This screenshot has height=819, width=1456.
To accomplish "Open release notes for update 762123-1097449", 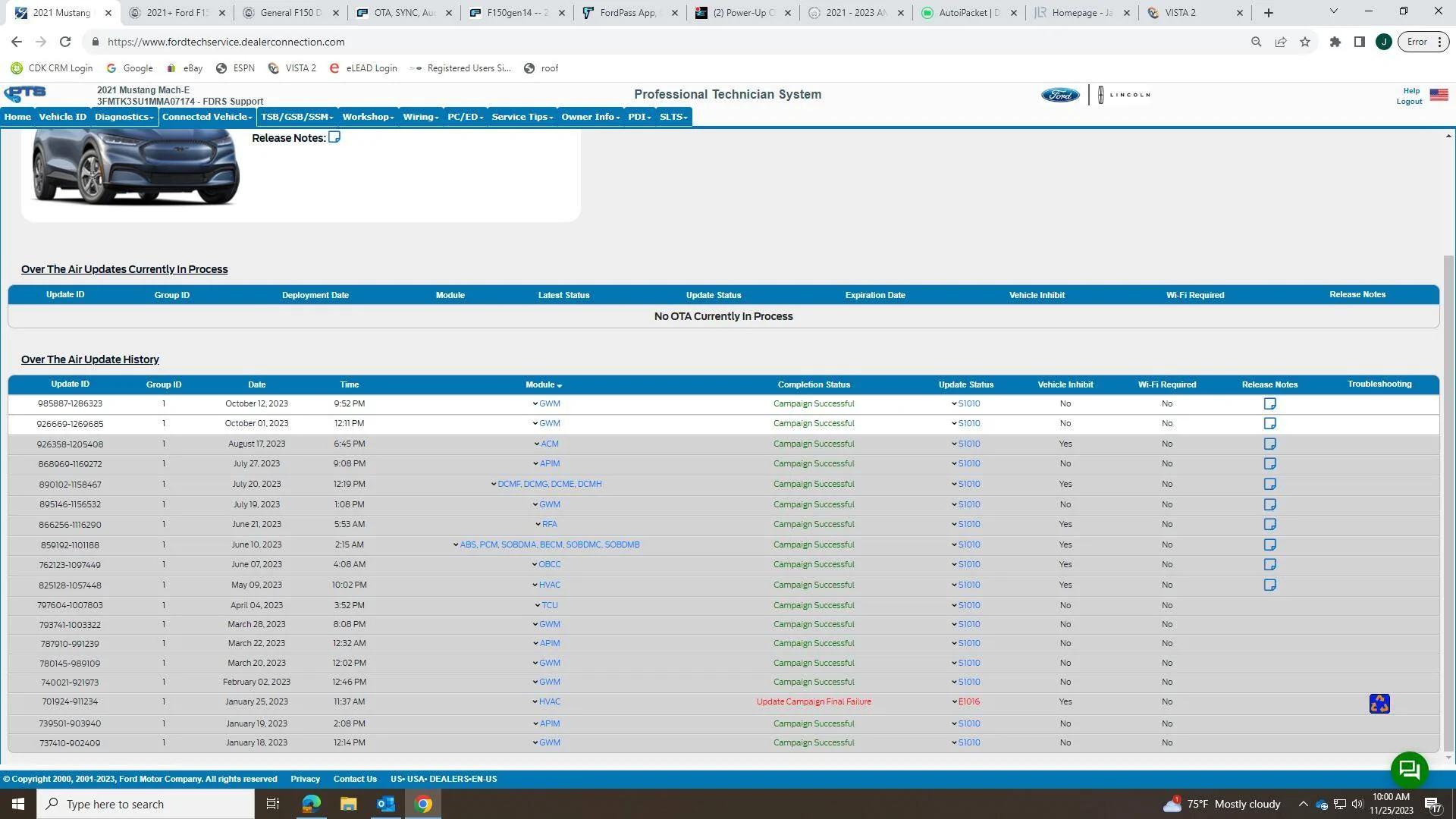I will click(x=1269, y=564).
